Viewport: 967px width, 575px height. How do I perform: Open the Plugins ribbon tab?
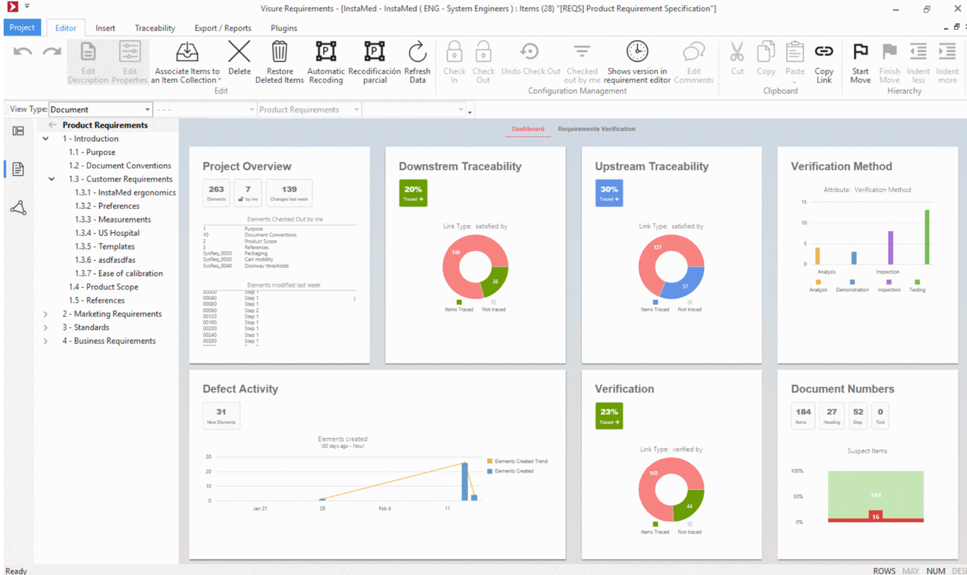click(x=284, y=28)
